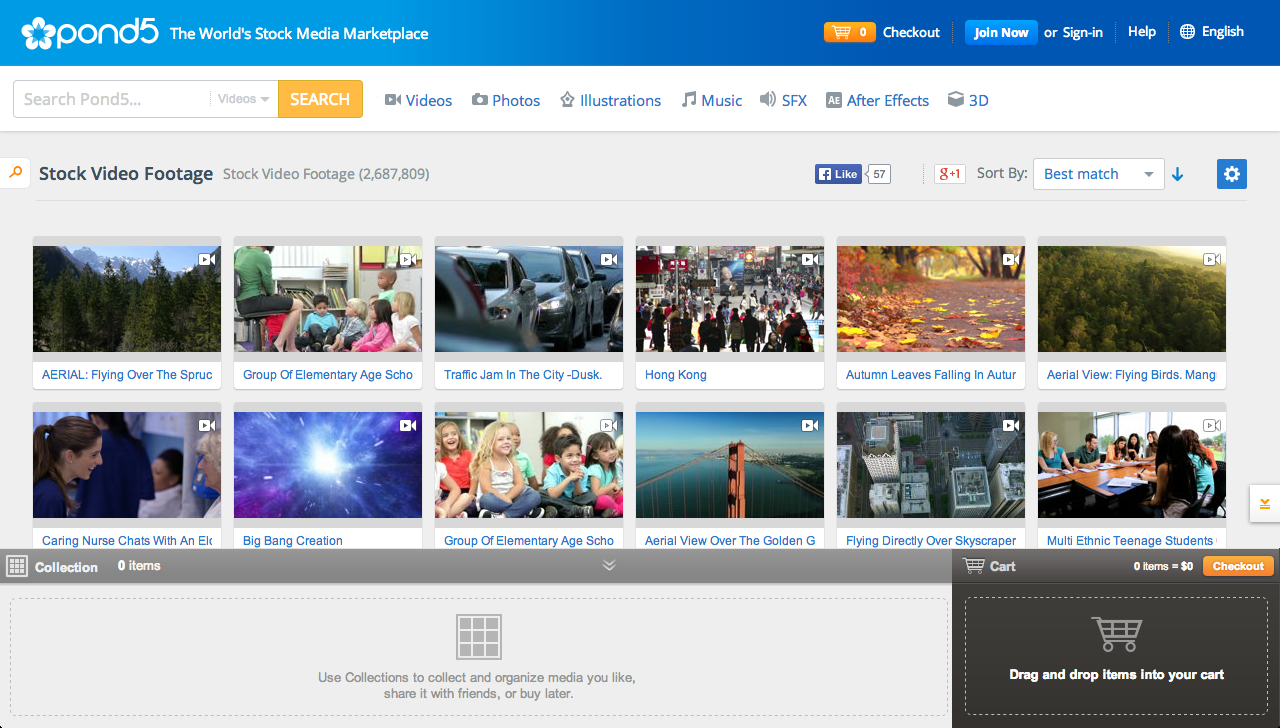Screen dimensions: 1280x728
Task: Toggle sort direction with the blue arrow
Action: (x=1178, y=173)
